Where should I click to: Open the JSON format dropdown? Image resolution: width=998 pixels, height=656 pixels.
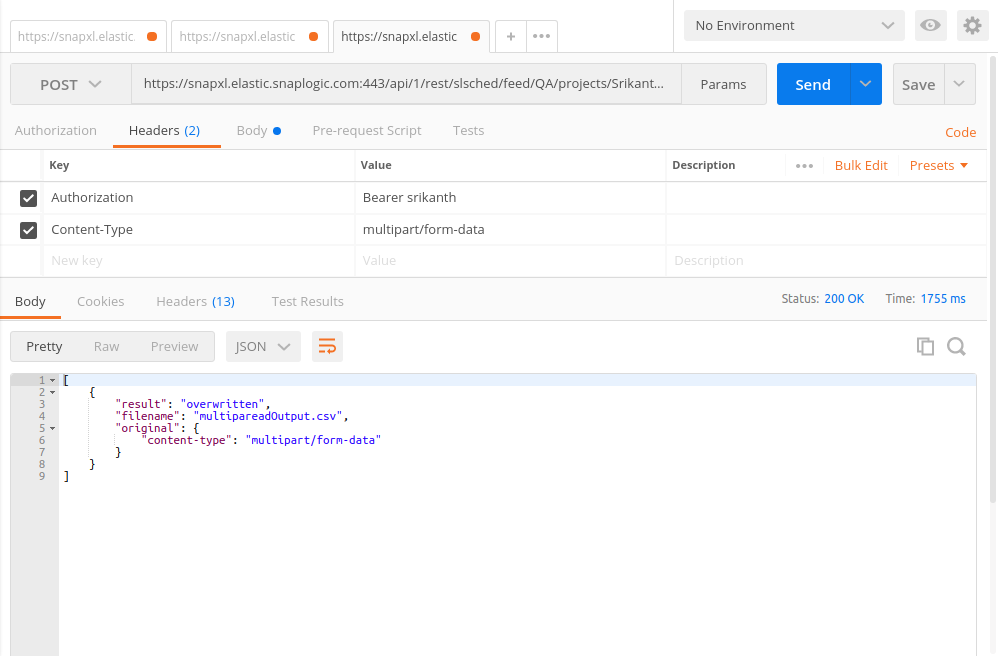point(263,346)
